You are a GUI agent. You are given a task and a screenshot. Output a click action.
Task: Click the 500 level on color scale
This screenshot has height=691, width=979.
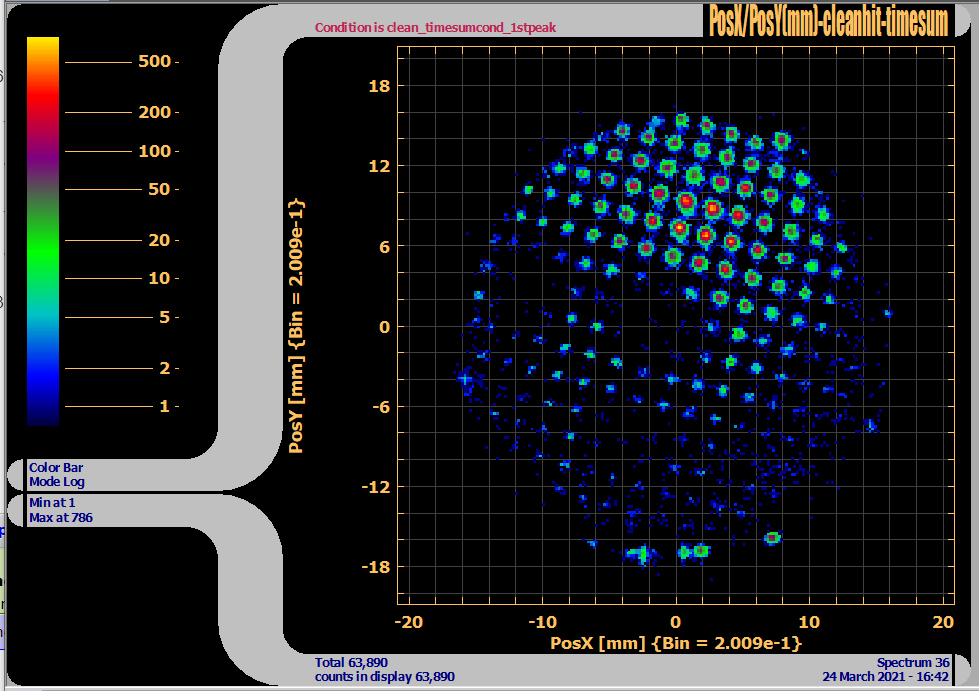pos(154,62)
